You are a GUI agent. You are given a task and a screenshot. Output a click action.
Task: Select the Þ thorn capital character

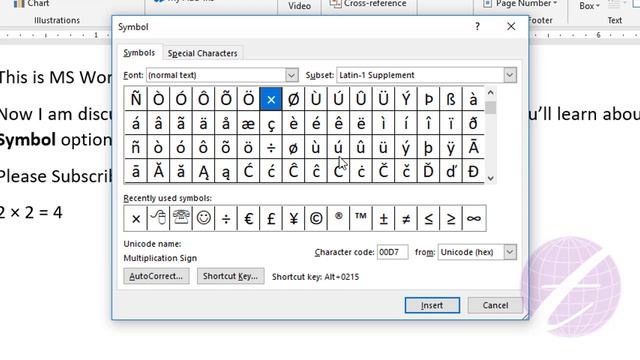tap(428, 99)
